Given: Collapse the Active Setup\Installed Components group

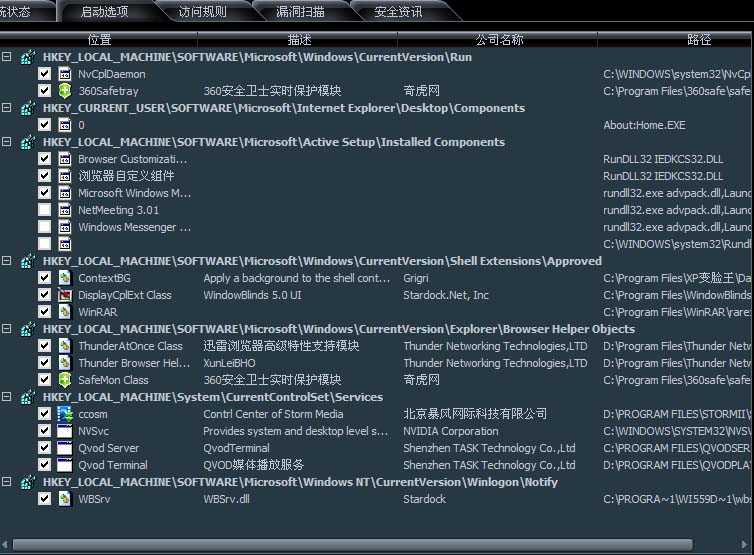Looking at the screenshot, I should point(7,142).
